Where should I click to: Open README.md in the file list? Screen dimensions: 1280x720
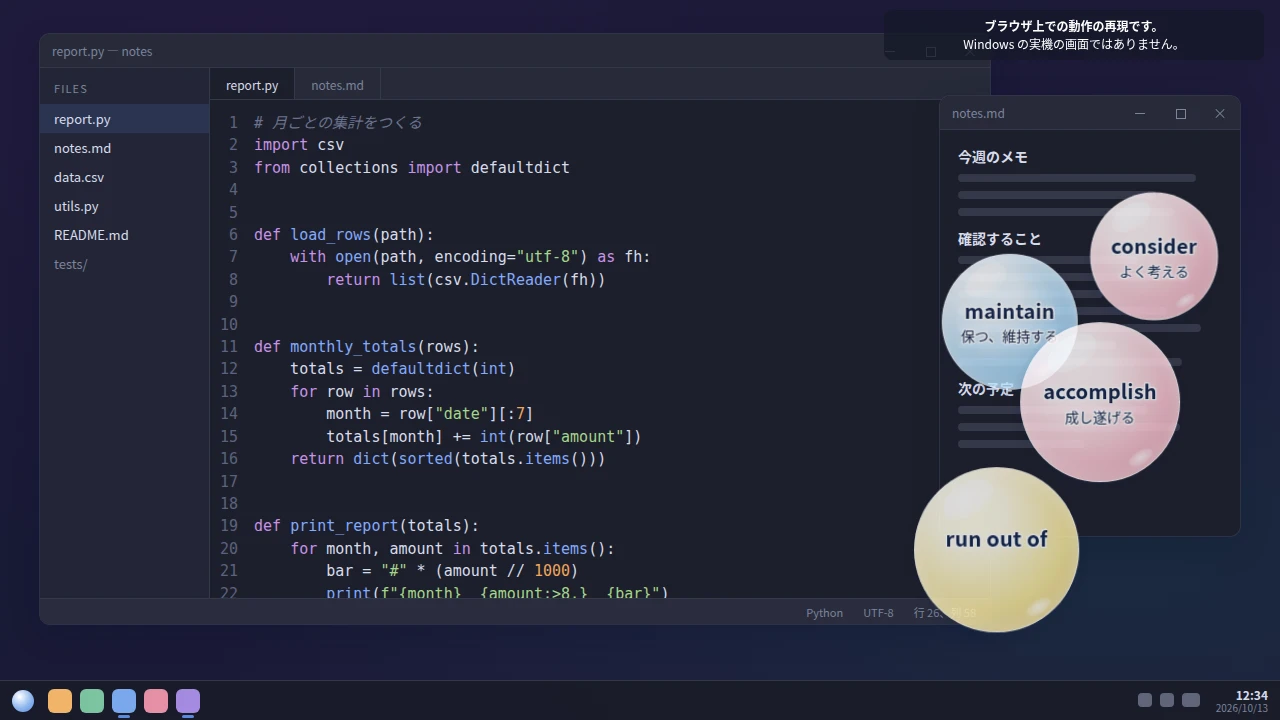click(x=124, y=235)
